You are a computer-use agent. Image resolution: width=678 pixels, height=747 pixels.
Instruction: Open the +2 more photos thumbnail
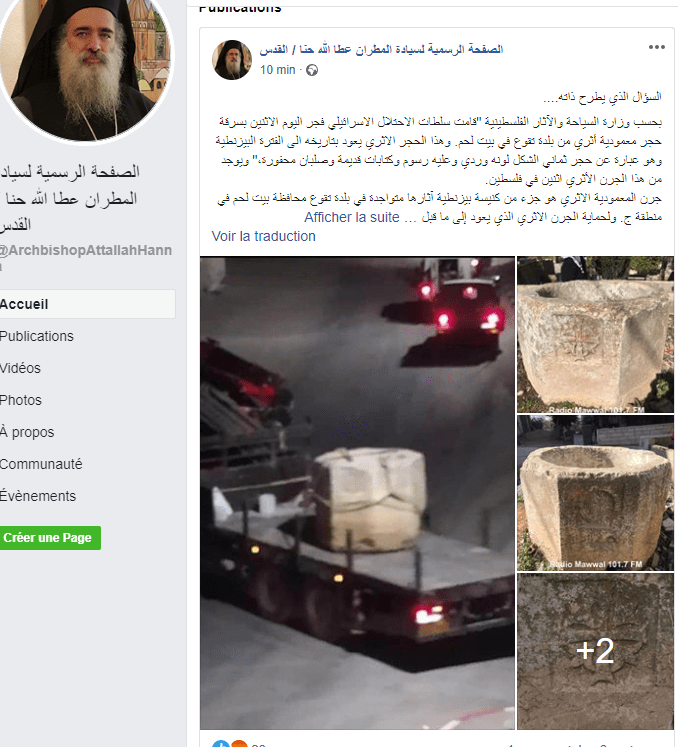coord(596,651)
